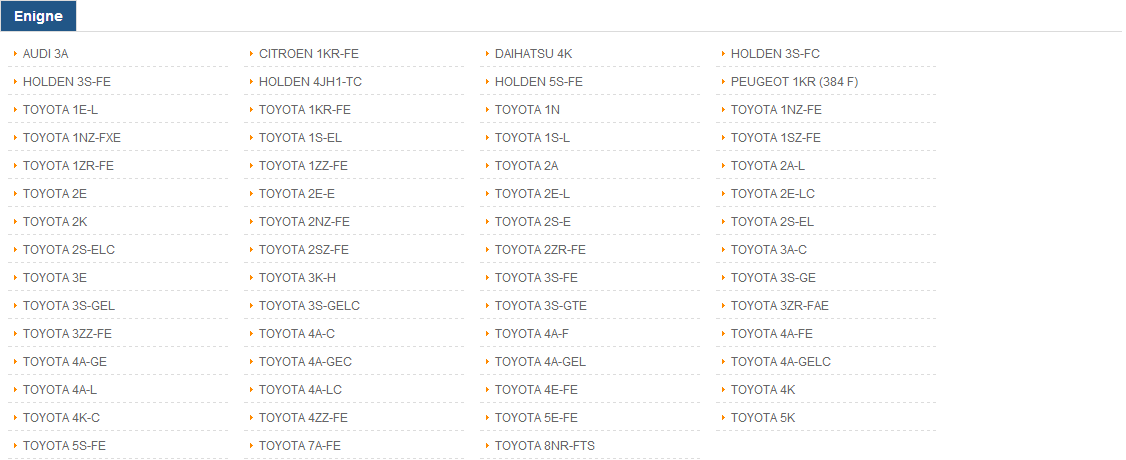The width and height of the screenshot is (1126, 460).
Task: Open the HOLDEN 5S-FE engine link
Action: [539, 82]
